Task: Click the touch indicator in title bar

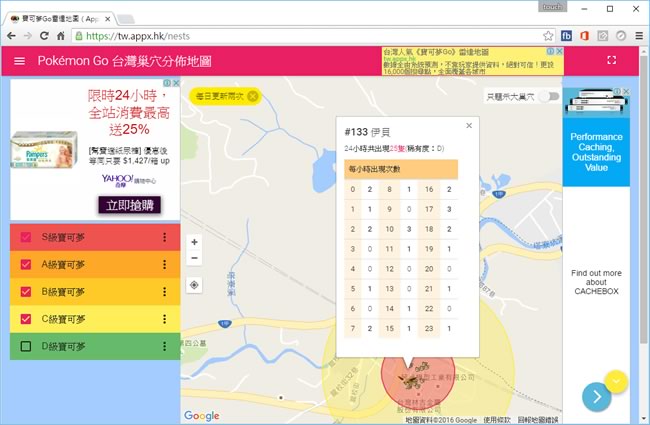Action: (x=552, y=7)
